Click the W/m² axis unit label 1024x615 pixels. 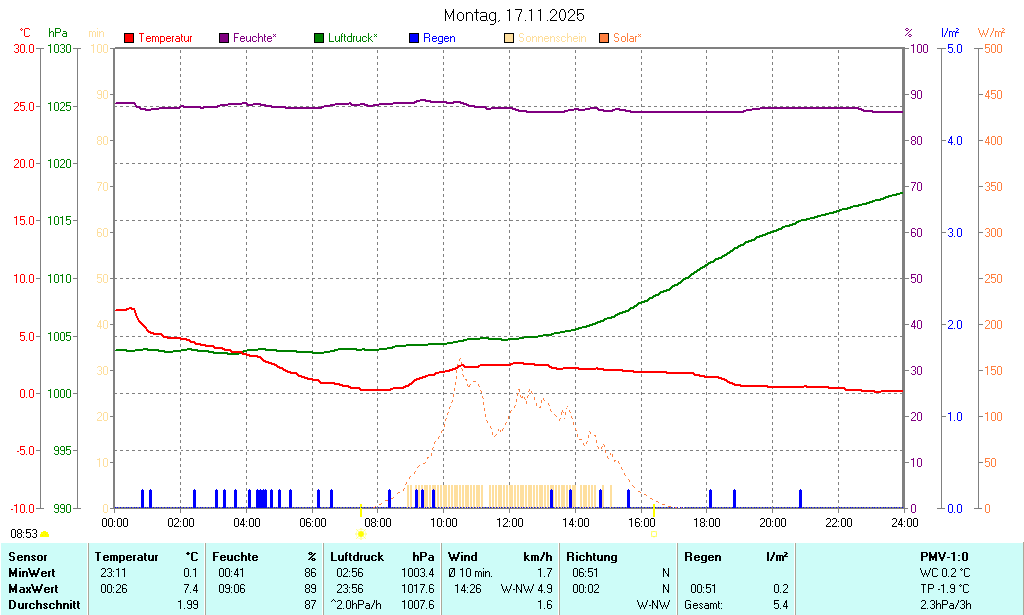(x=991, y=33)
